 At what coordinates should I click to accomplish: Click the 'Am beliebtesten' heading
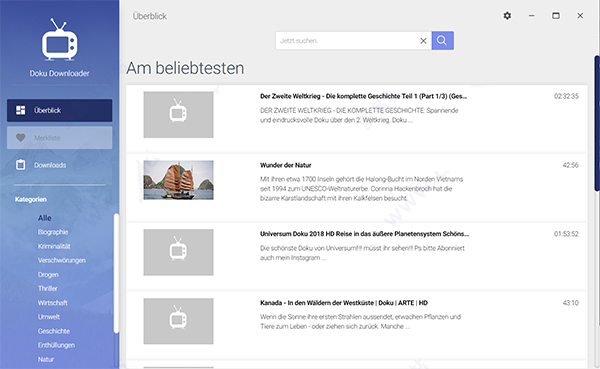185,68
